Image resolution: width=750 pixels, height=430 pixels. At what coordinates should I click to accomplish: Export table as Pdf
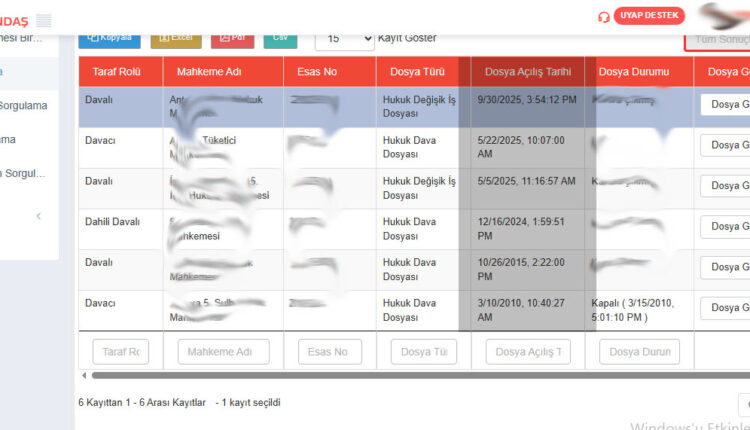coord(232,37)
